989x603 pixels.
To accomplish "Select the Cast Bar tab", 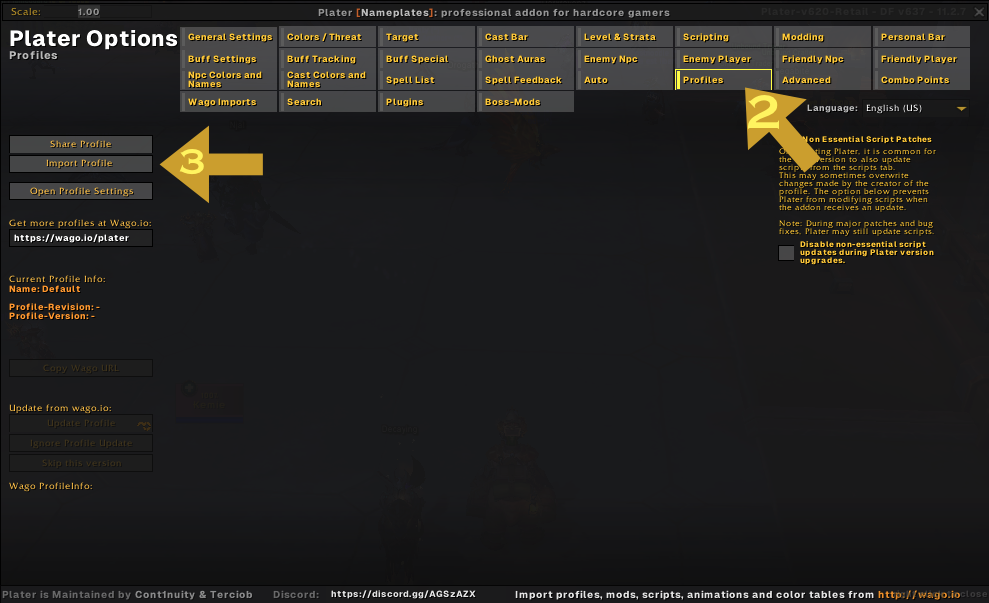I will click(x=526, y=37).
